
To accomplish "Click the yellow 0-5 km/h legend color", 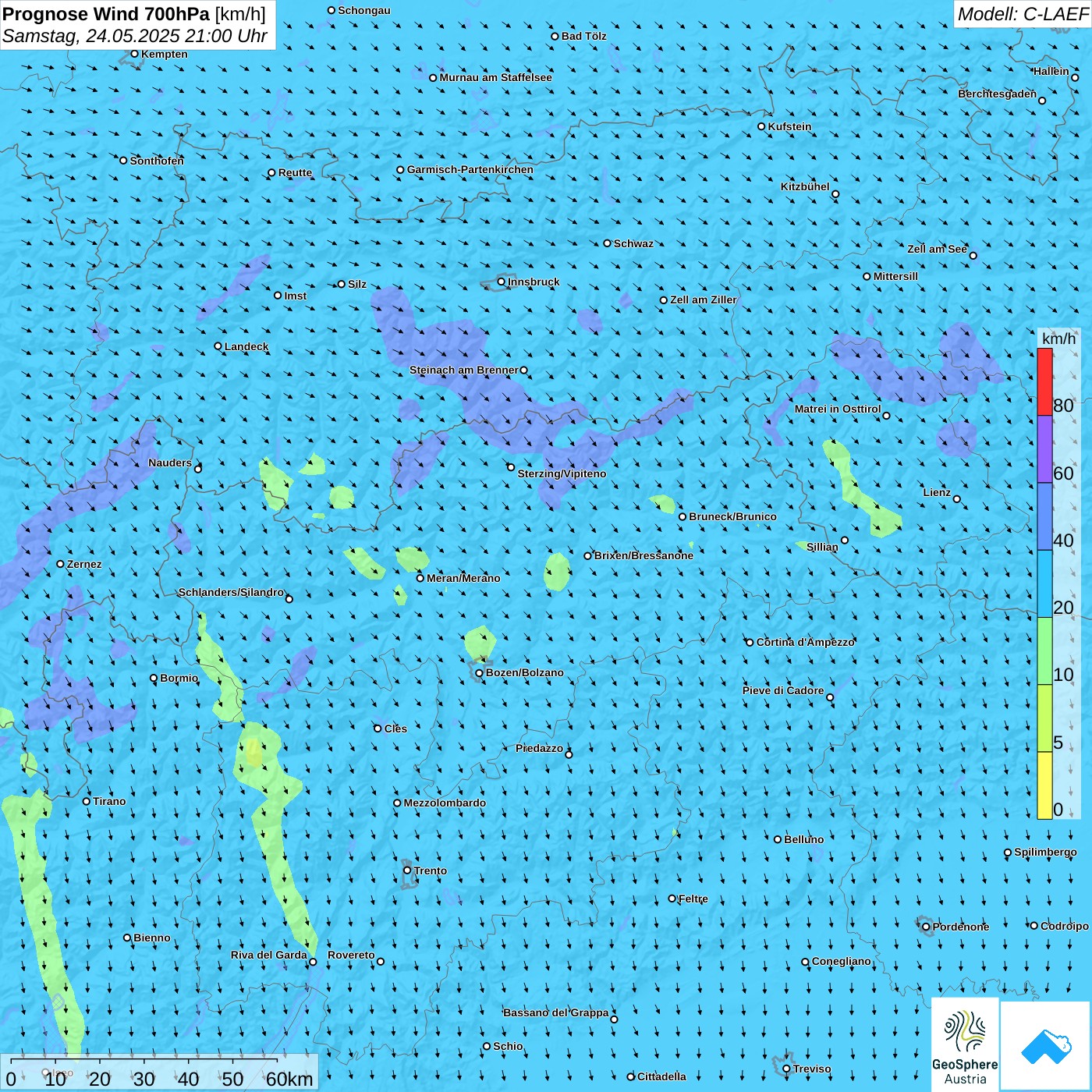I will point(1044,785).
